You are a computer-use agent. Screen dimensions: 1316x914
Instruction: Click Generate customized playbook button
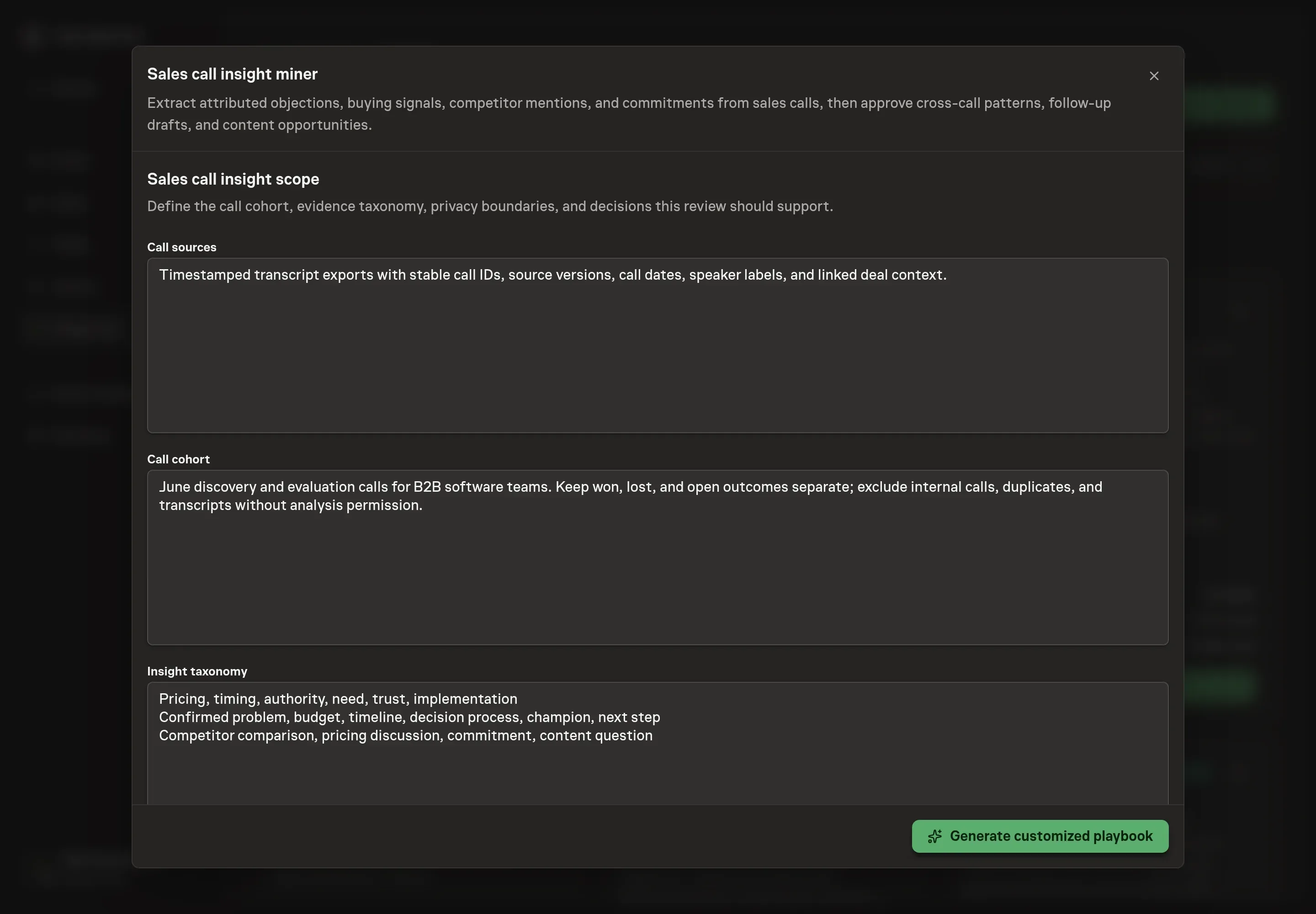[1040, 835]
